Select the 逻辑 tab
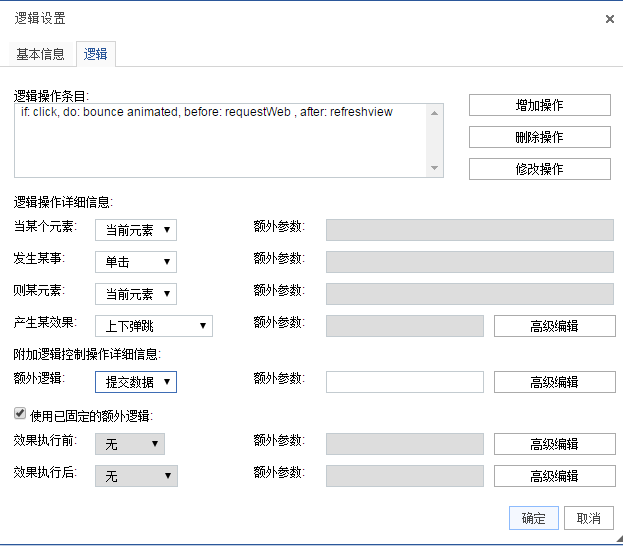This screenshot has height=546, width=623. (x=96, y=54)
